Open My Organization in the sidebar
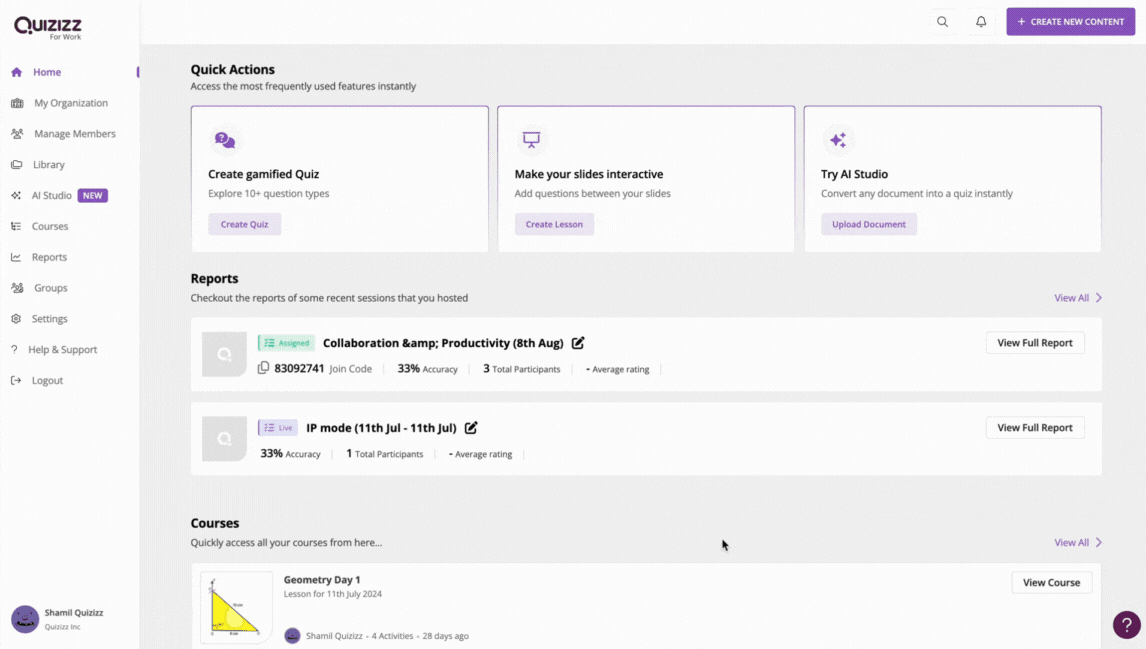Viewport: 1146px width, 649px height. 71,103
